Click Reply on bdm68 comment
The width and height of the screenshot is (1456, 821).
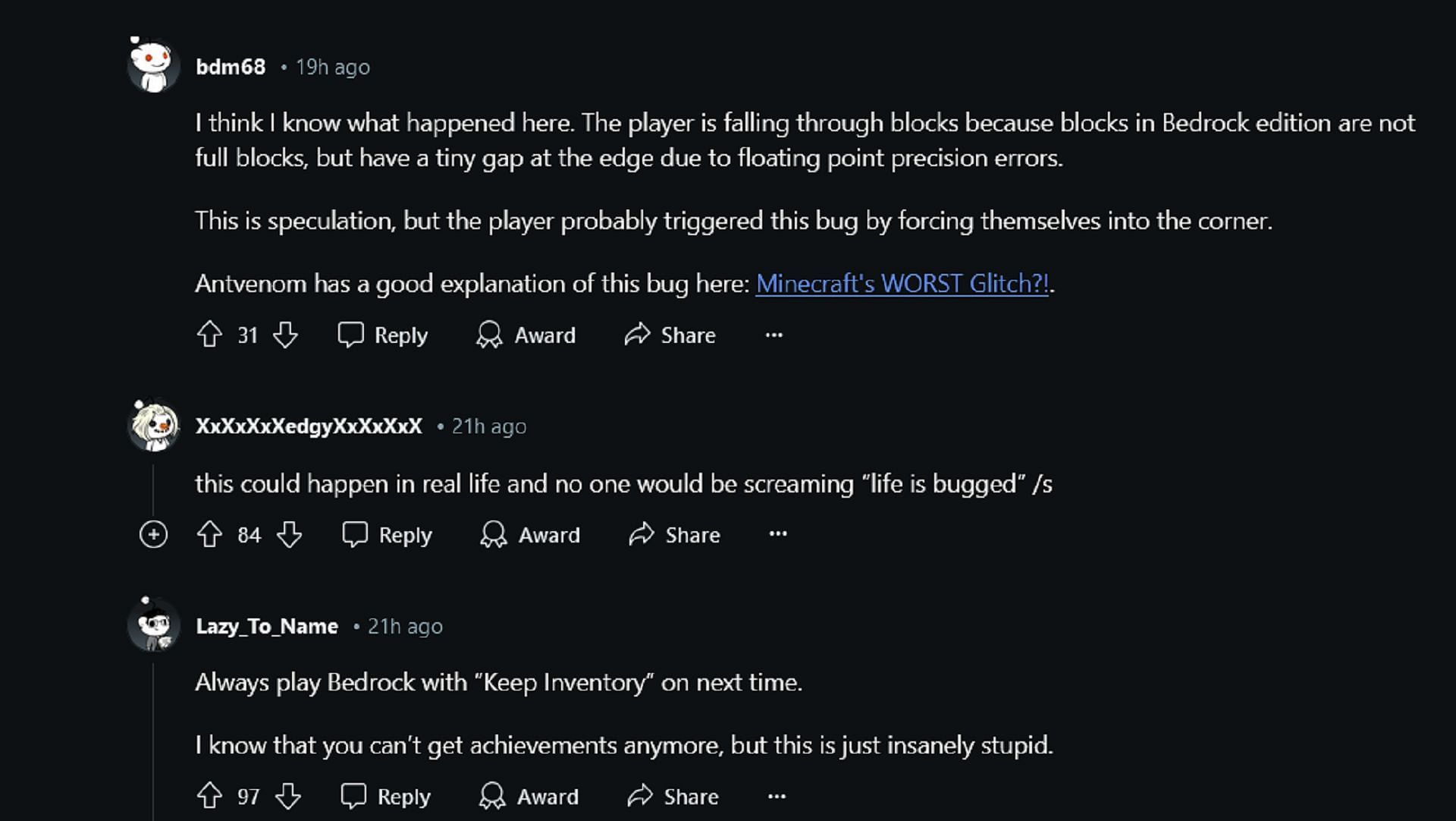(x=384, y=335)
